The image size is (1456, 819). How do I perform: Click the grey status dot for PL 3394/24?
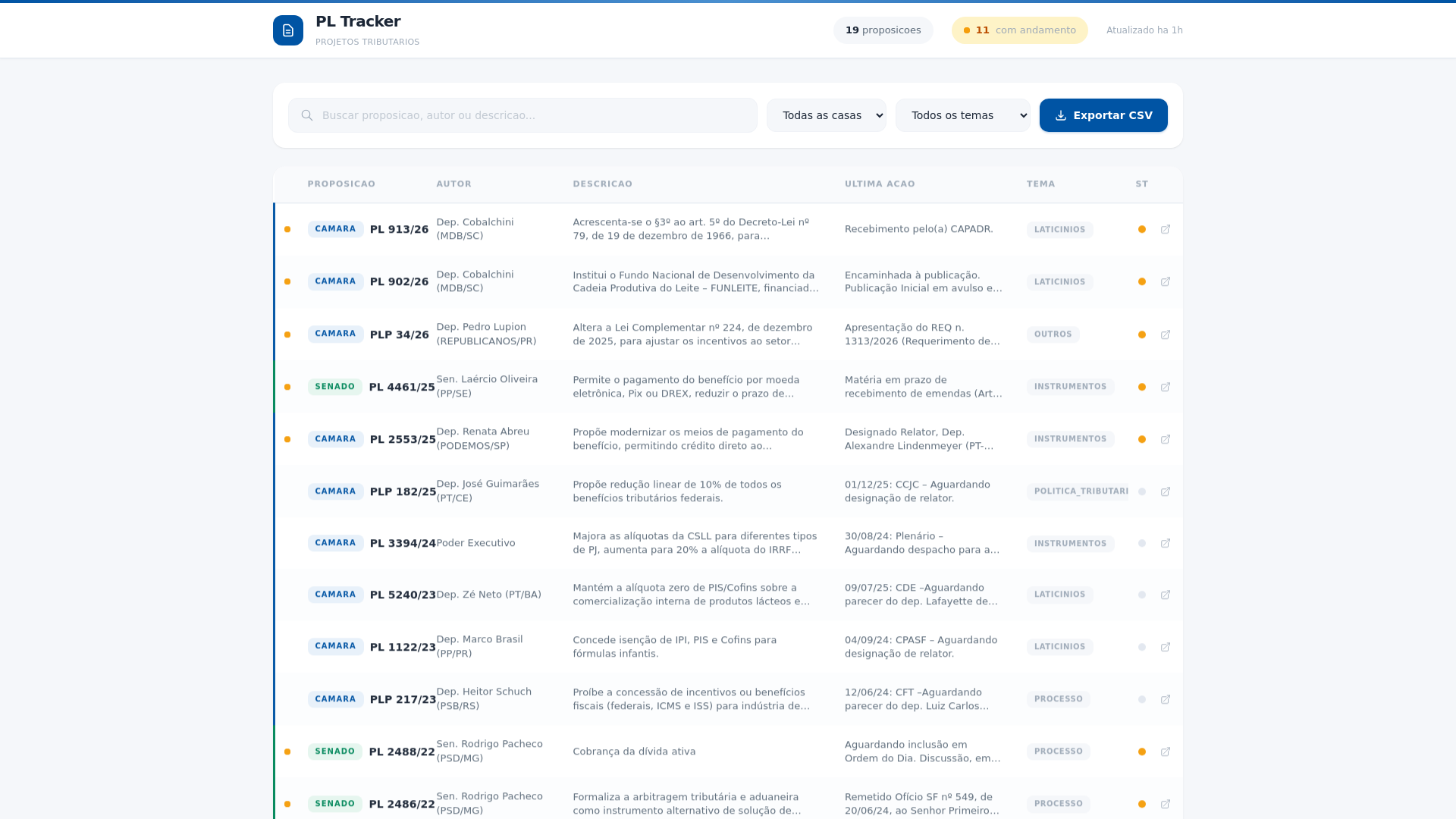(x=1142, y=543)
